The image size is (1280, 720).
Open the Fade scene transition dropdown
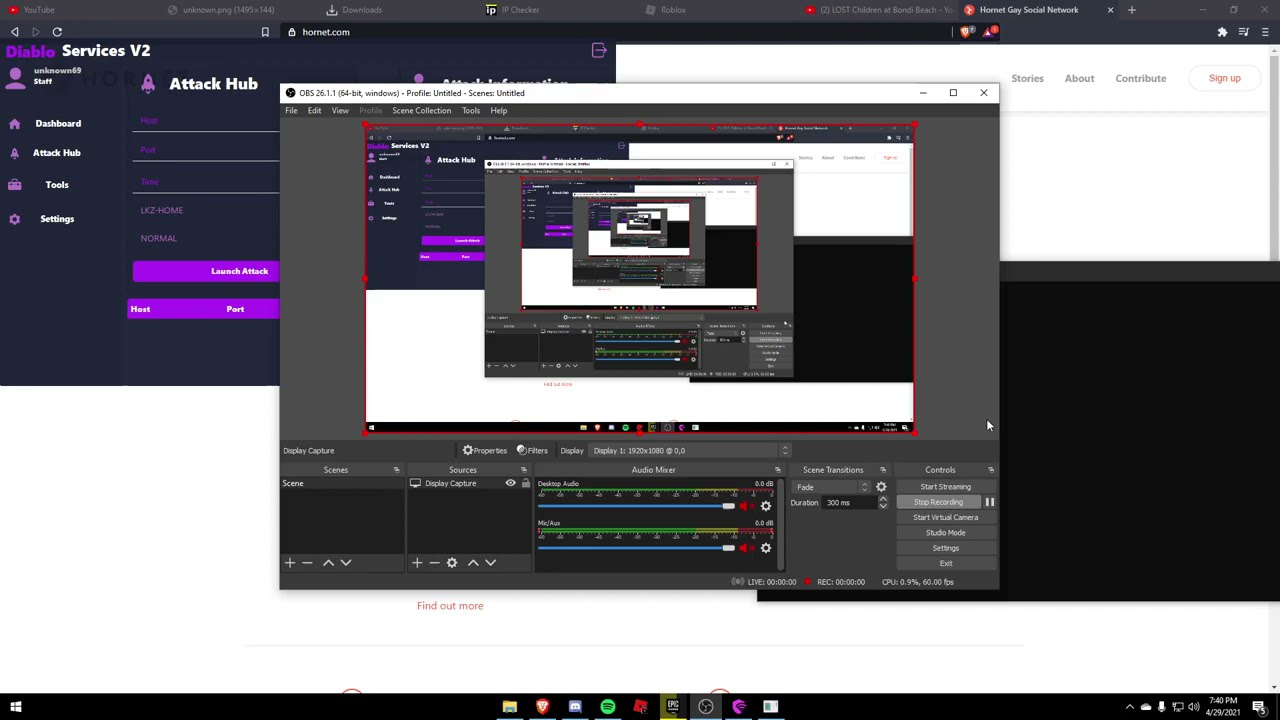coord(831,487)
